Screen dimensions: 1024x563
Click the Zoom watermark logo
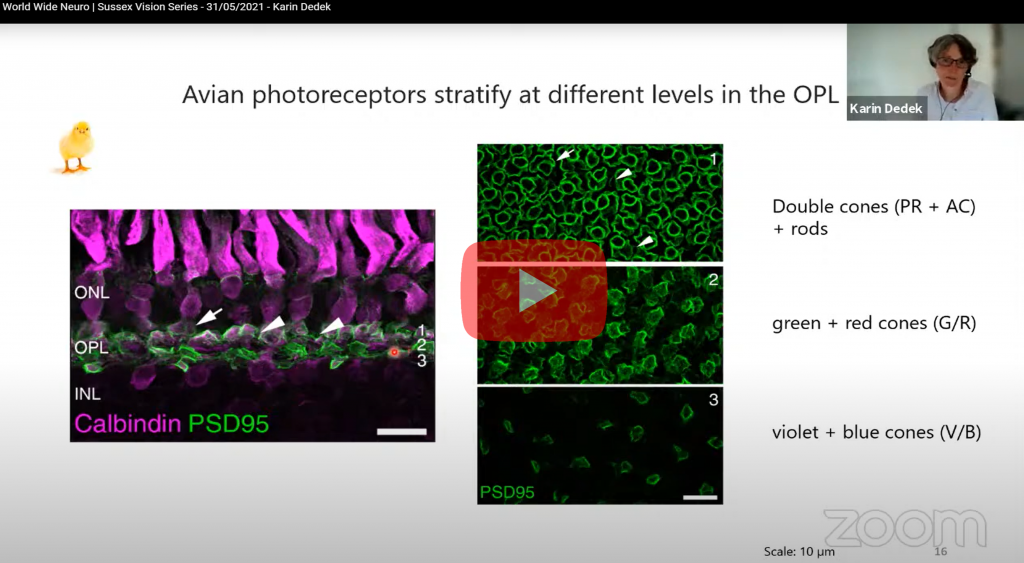click(903, 528)
